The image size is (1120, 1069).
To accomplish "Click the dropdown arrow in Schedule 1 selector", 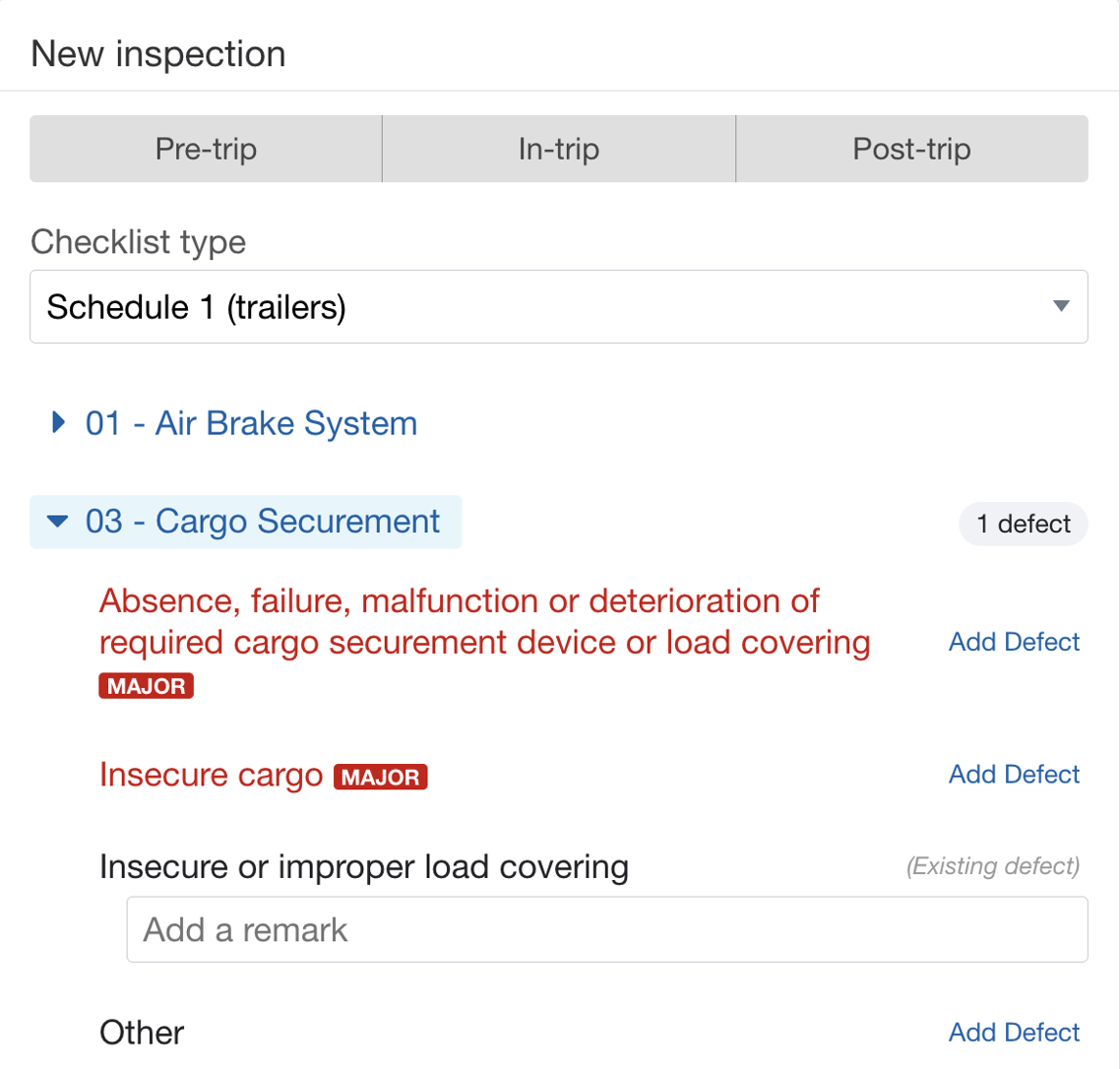I will click(1060, 306).
